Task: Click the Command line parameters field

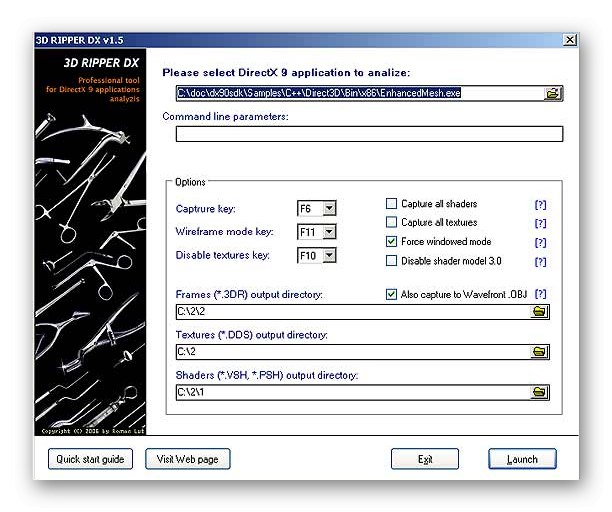Action: (x=369, y=134)
